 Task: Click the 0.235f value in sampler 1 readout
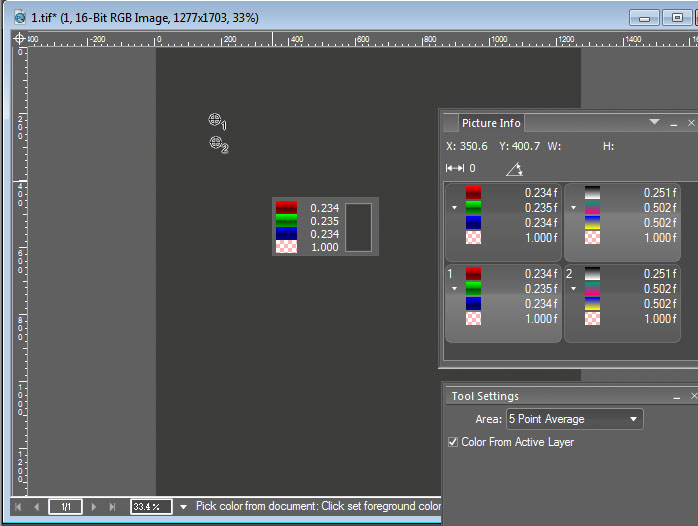pos(540,289)
